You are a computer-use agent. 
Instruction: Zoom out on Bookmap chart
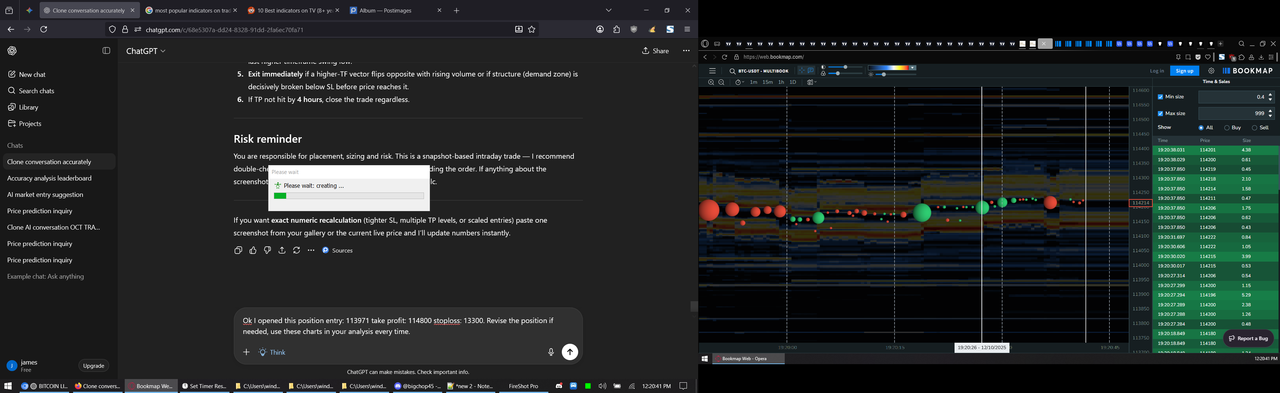(x=721, y=82)
